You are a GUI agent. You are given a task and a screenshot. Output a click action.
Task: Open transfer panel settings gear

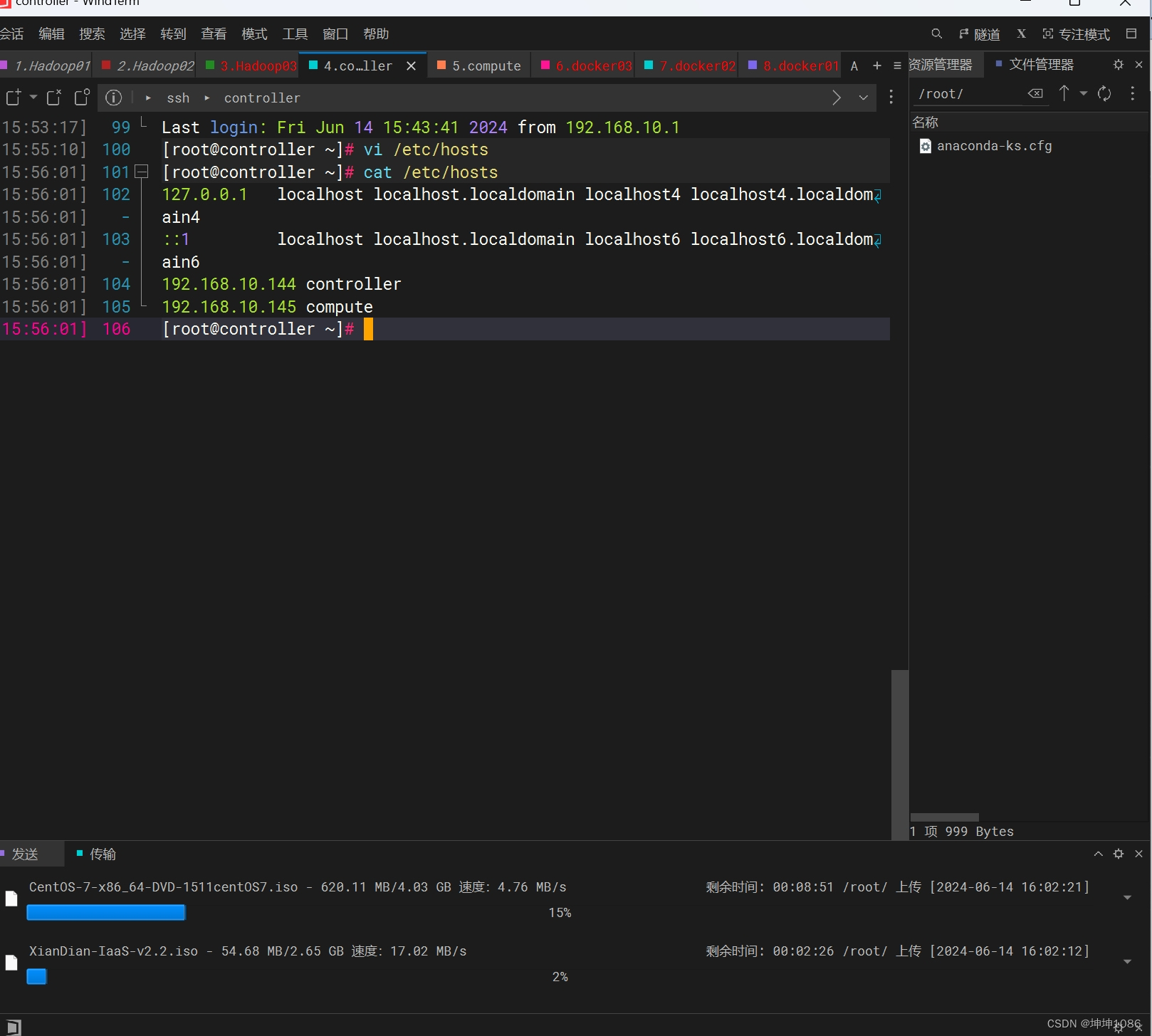(1118, 854)
